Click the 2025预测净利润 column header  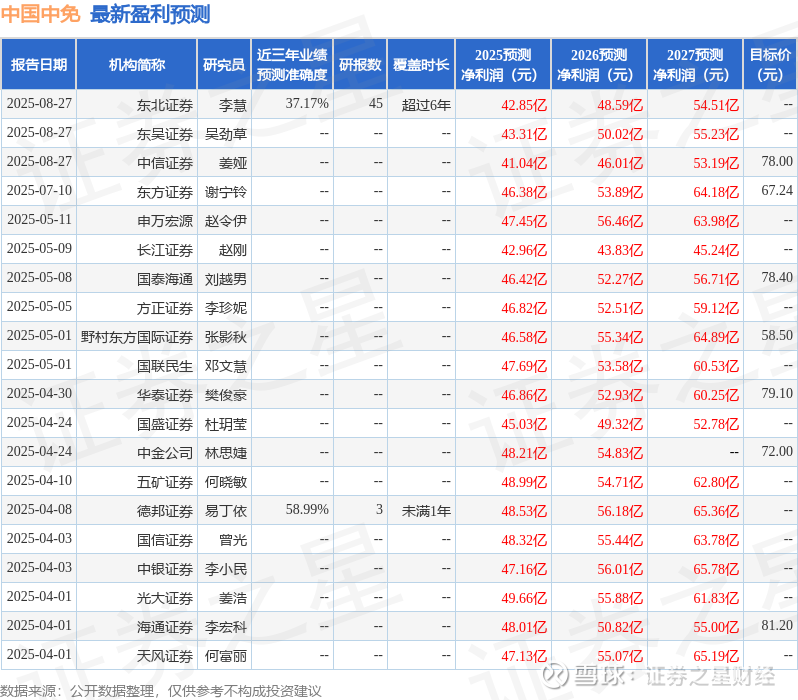point(503,65)
